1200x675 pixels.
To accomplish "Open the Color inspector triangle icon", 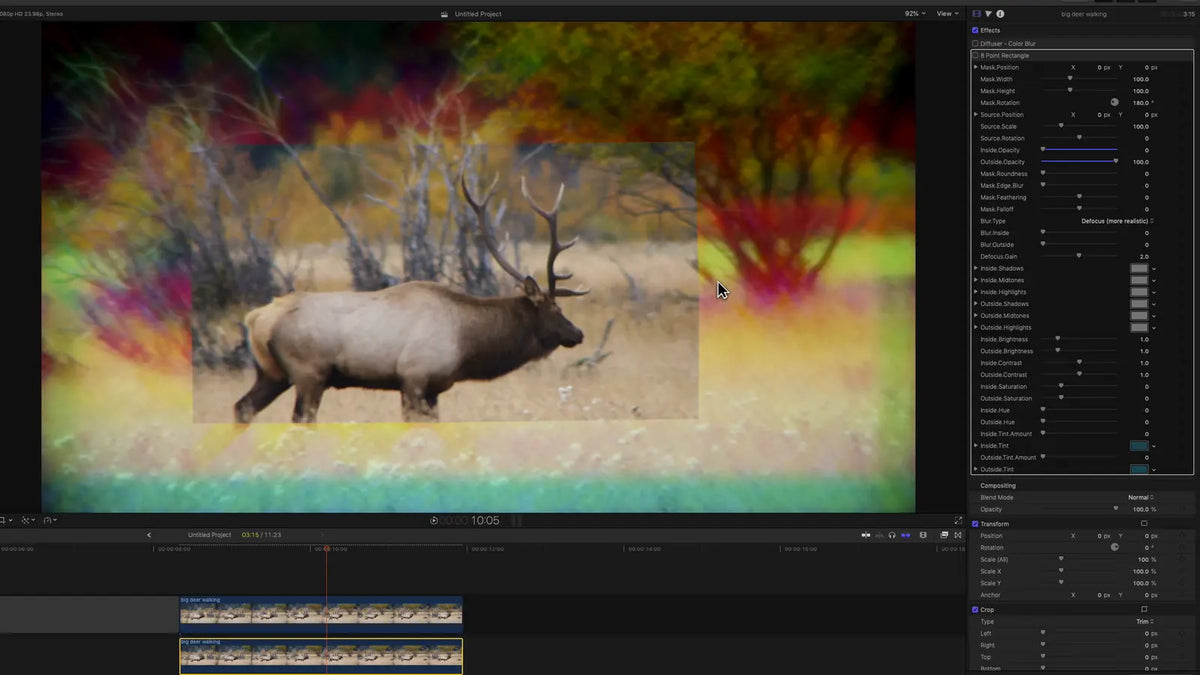I will click(x=988, y=14).
